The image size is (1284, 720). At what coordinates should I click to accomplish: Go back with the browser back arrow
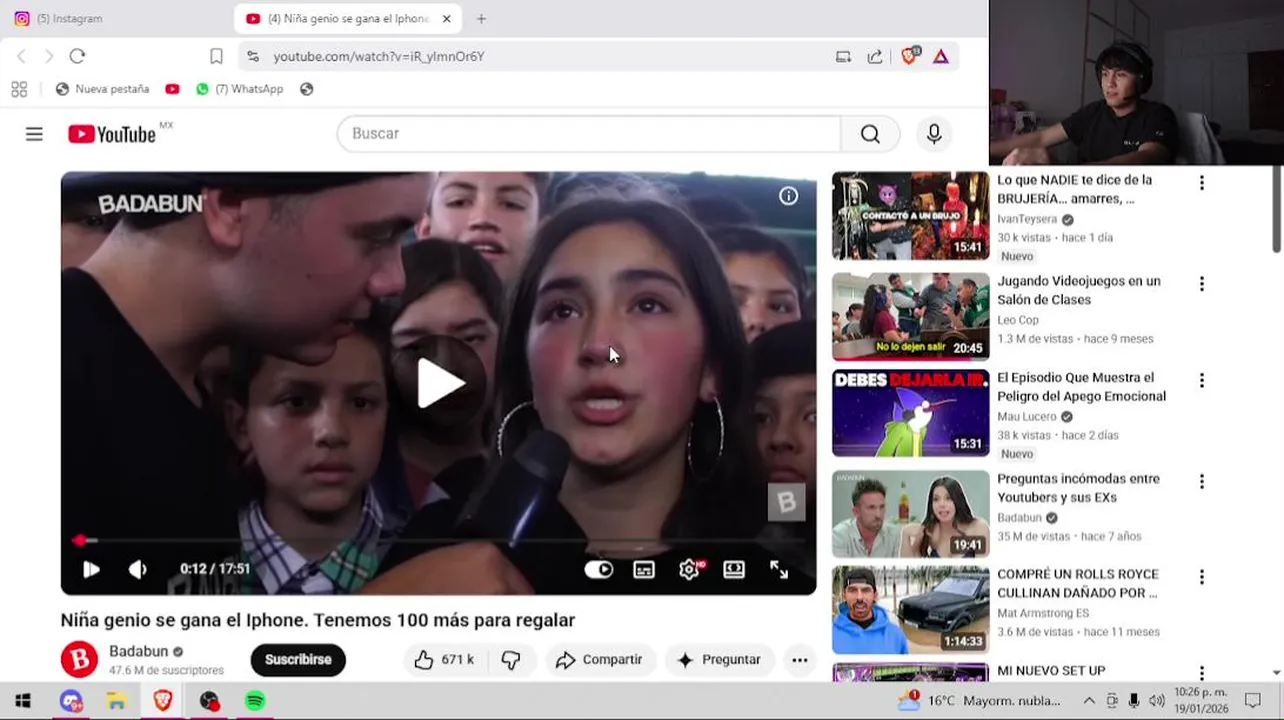point(21,56)
